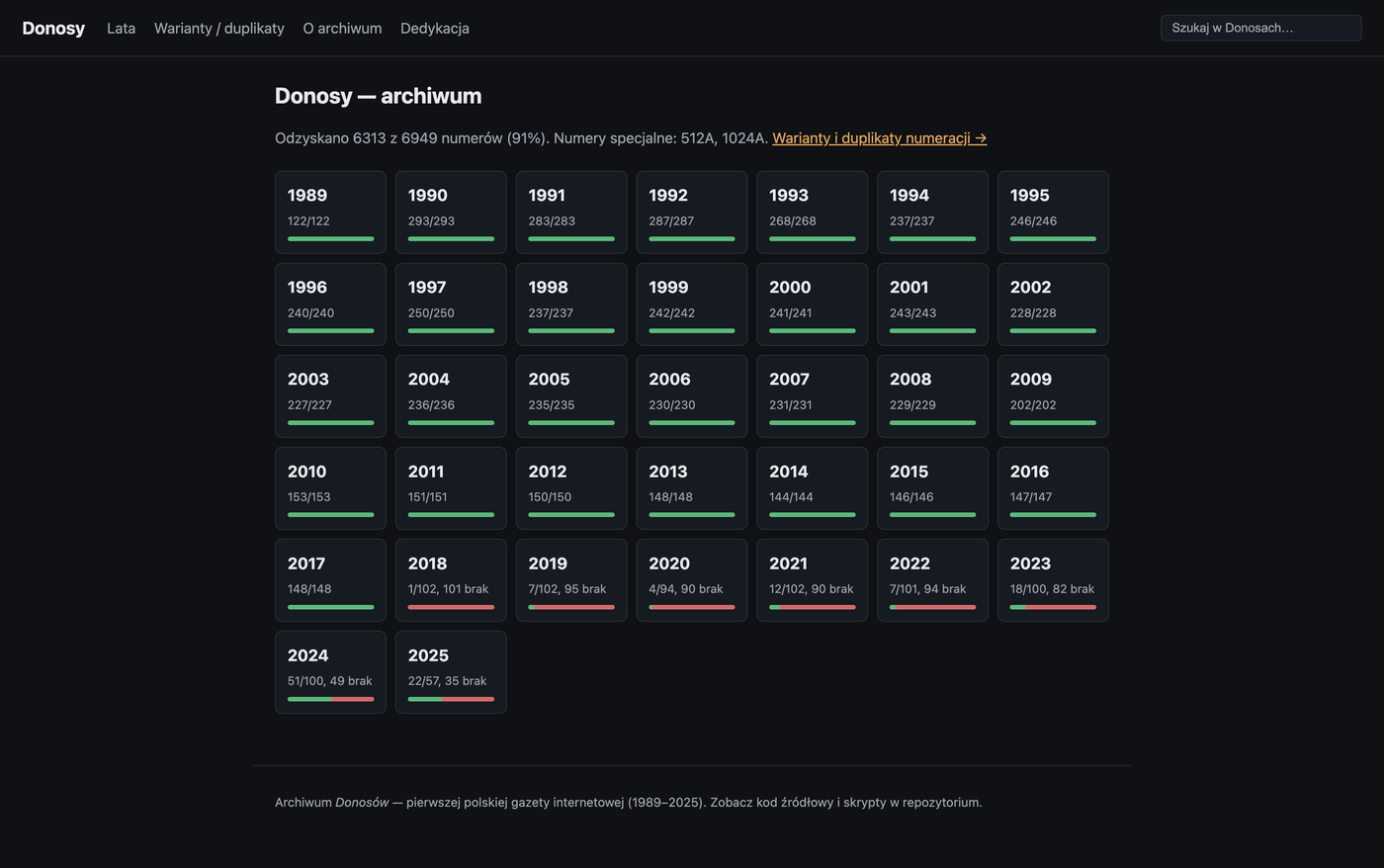Open Warianty / duplikaty page
This screenshot has width=1384, height=868.
pyautogui.click(x=219, y=28)
